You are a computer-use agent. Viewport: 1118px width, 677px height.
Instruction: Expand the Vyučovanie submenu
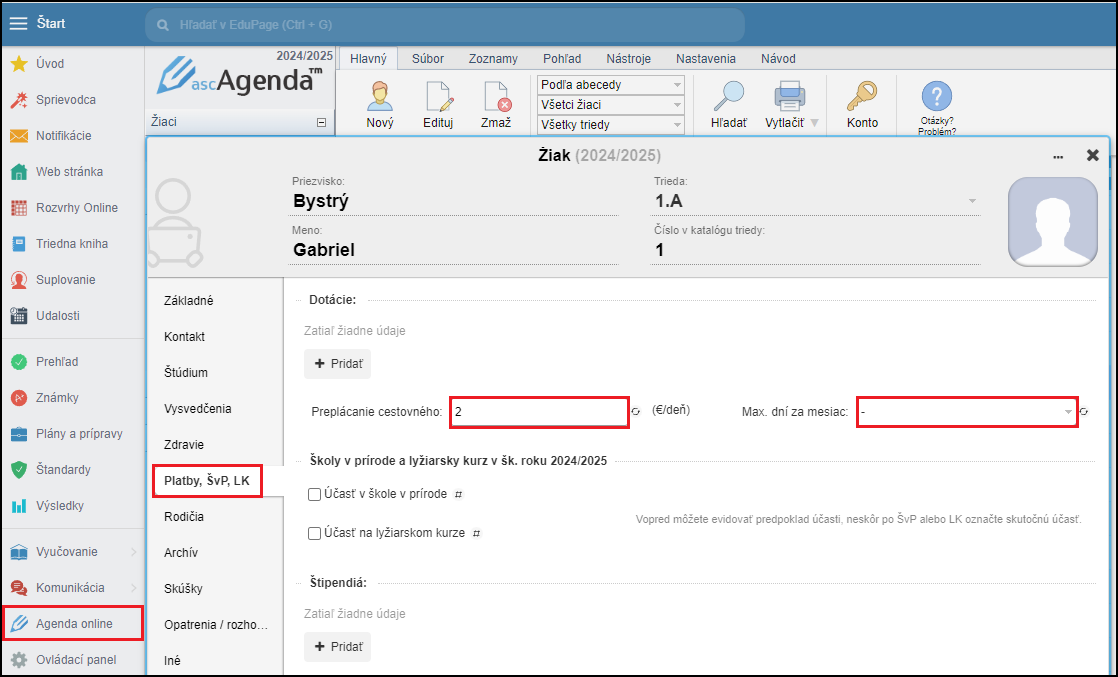tap(134, 552)
